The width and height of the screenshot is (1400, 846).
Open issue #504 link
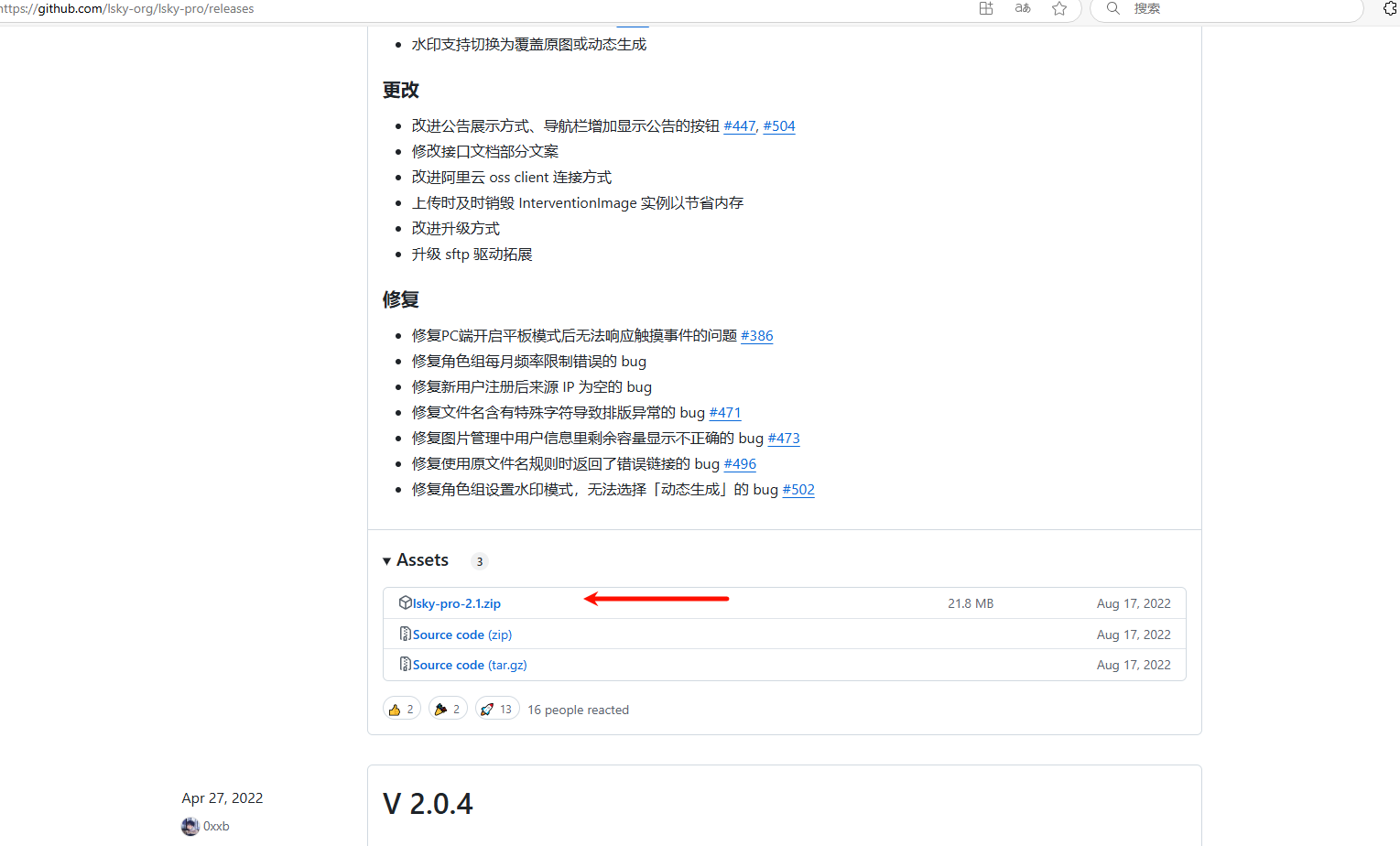pos(779,126)
